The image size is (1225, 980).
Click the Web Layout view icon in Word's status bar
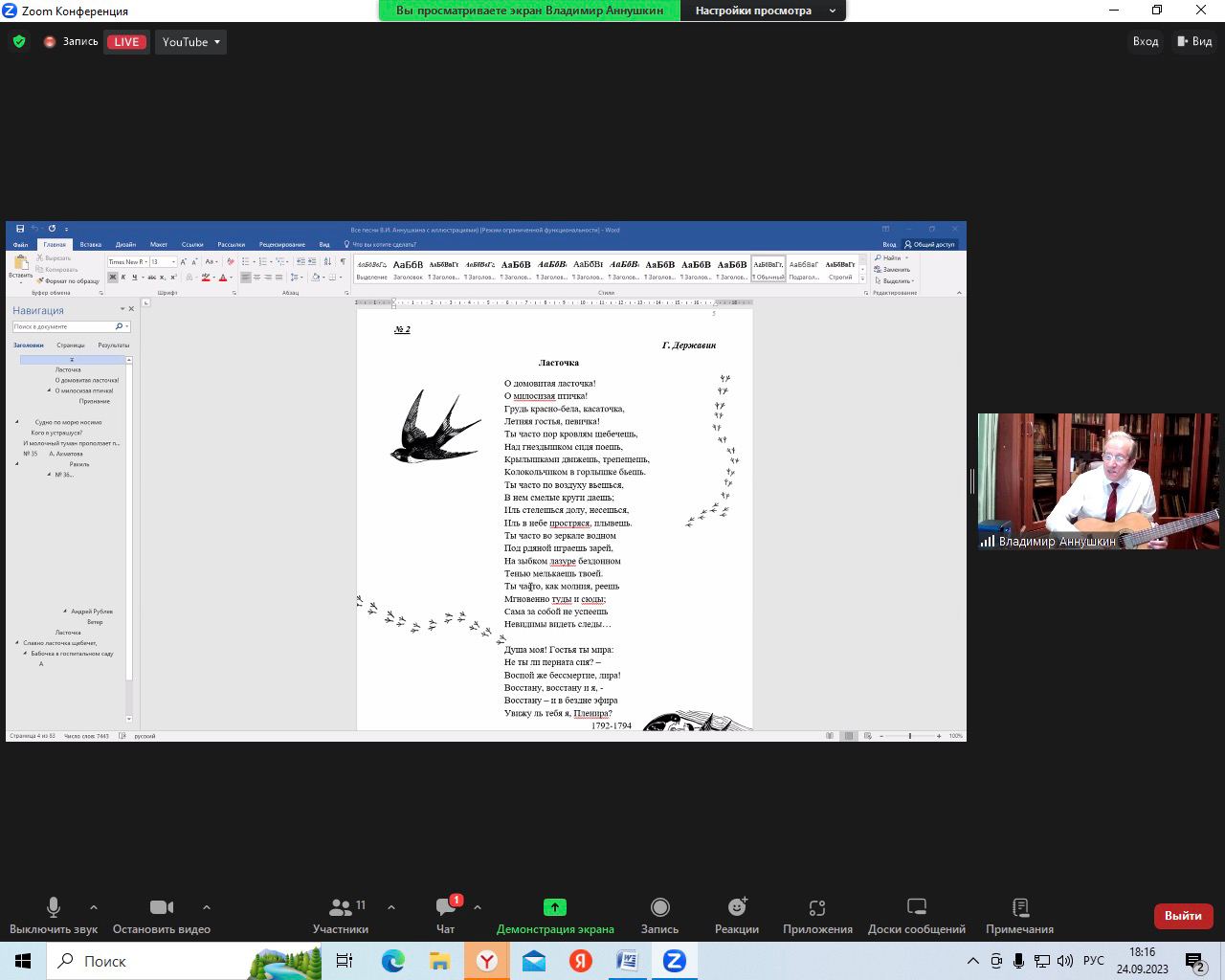point(867,736)
